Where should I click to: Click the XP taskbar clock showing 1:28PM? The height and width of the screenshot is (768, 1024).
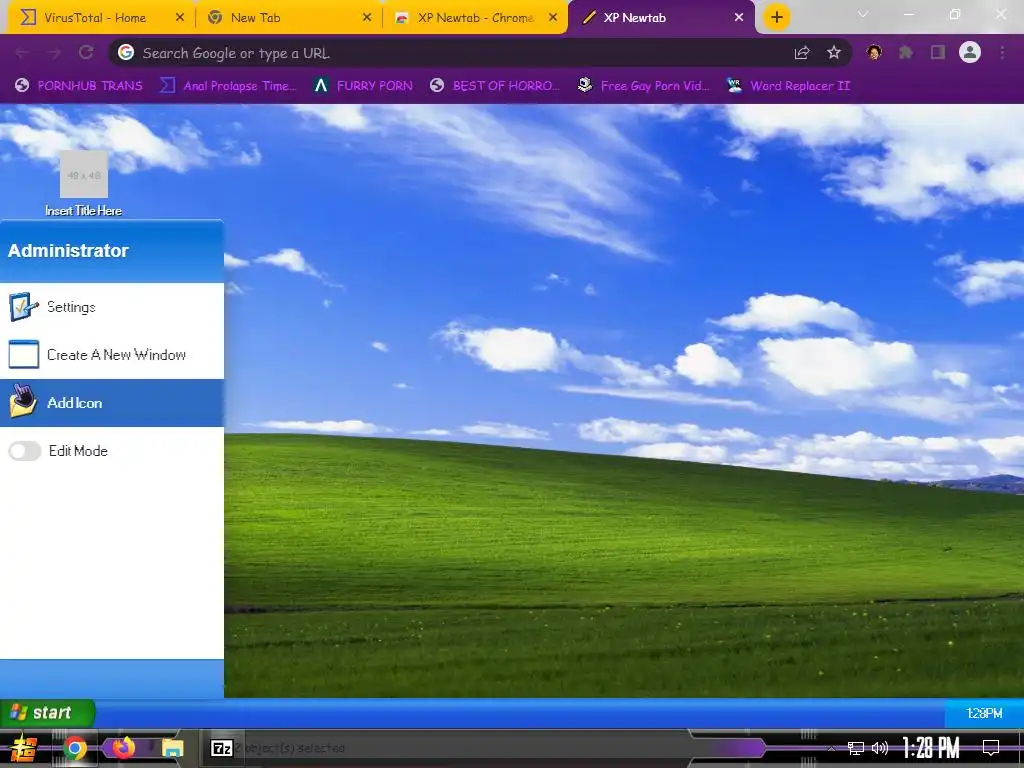click(x=984, y=713)
